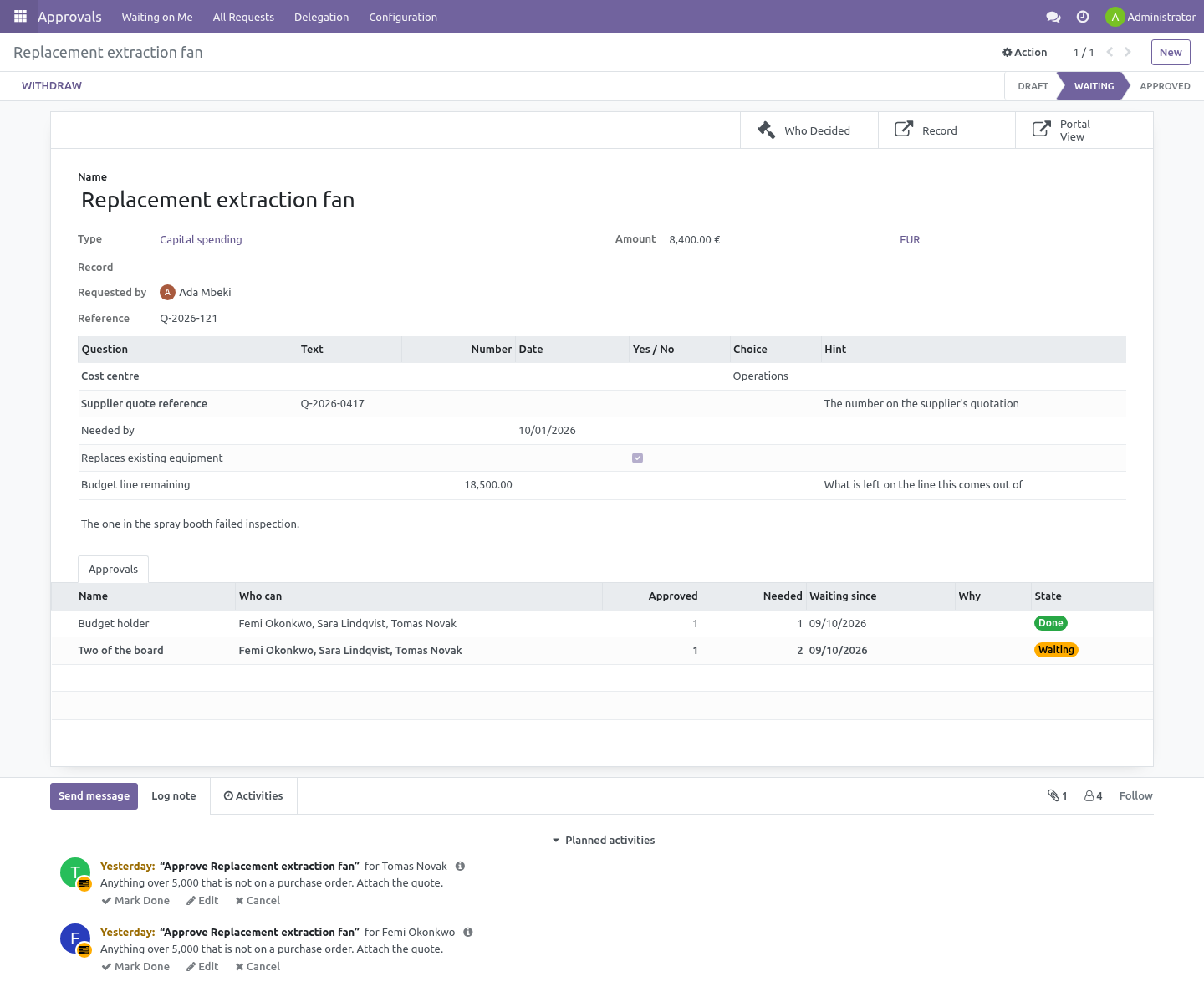Click the Send message button
This screenshot has height=987, width=1204.
pyautogui.click(x=94, y=795)
